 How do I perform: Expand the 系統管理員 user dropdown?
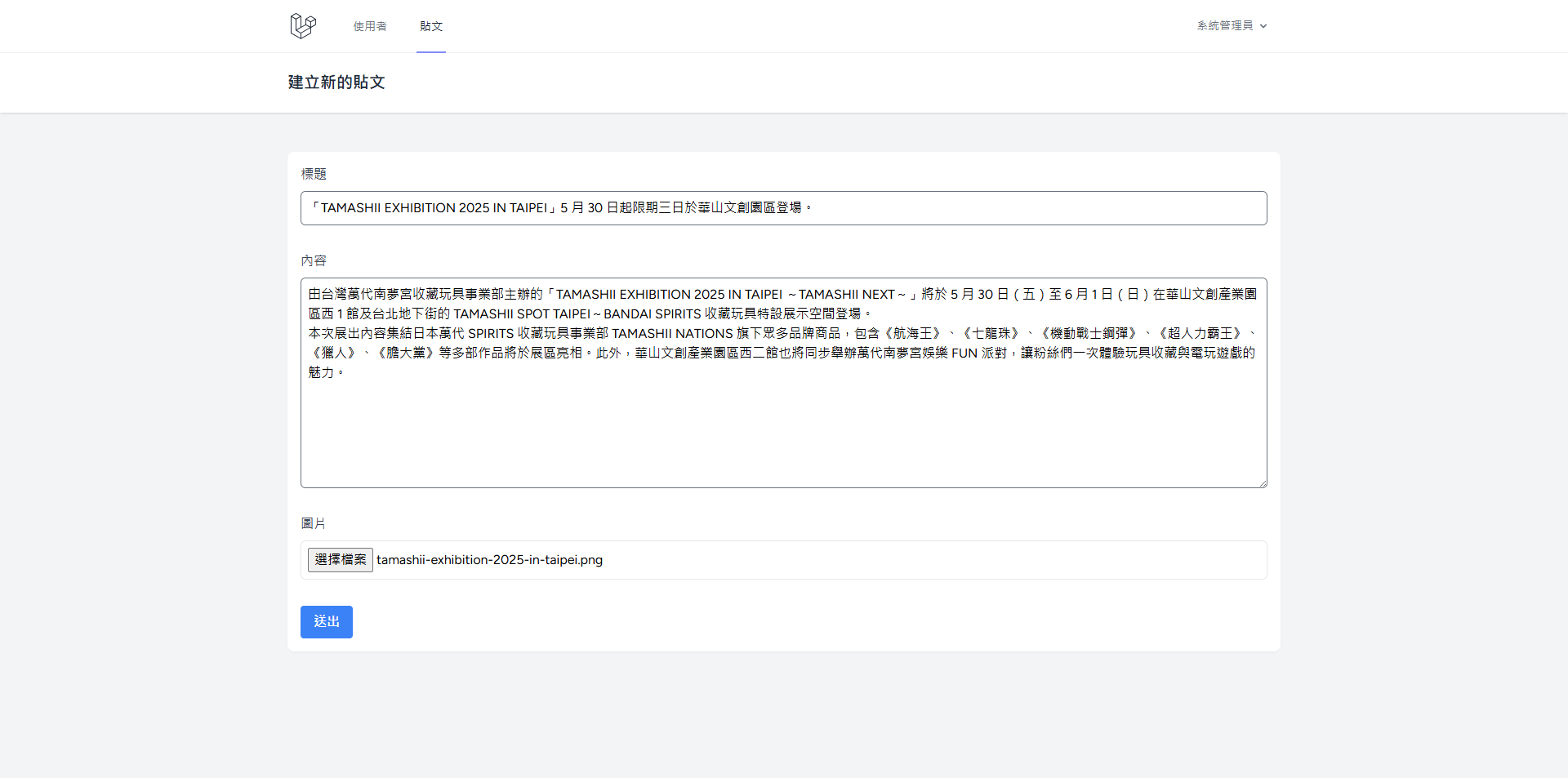point(1232,26)
